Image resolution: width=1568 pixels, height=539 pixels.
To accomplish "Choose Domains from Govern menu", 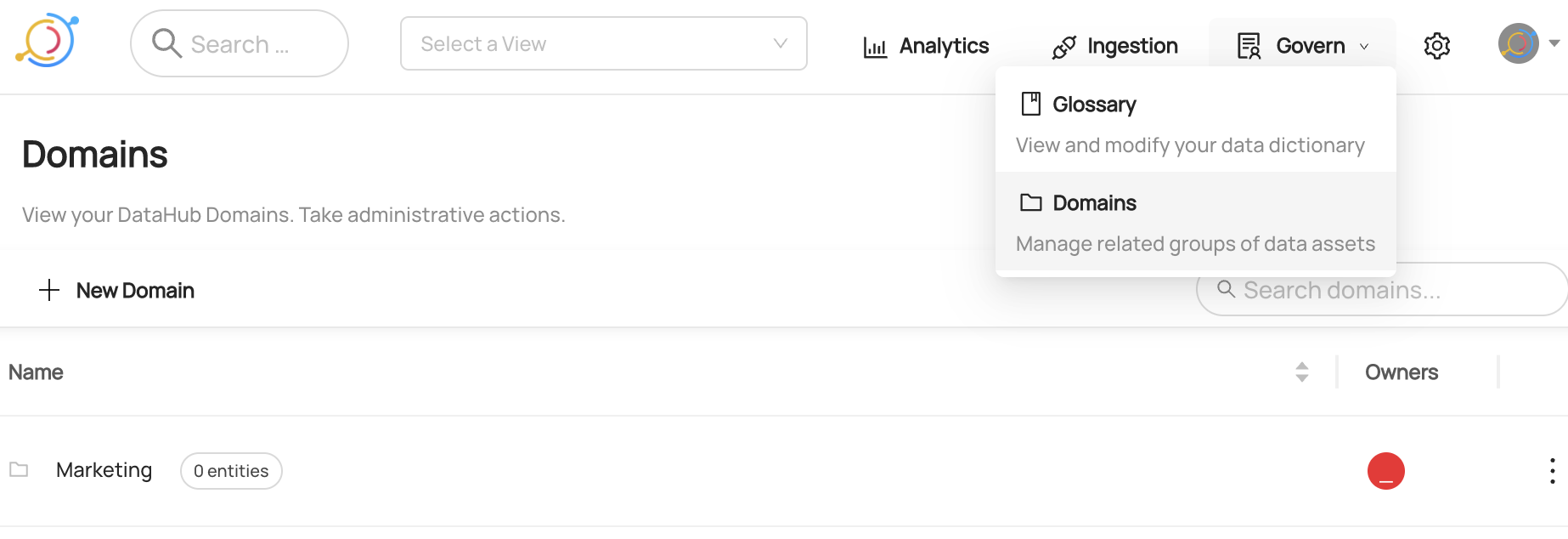I will (1093, 203).
